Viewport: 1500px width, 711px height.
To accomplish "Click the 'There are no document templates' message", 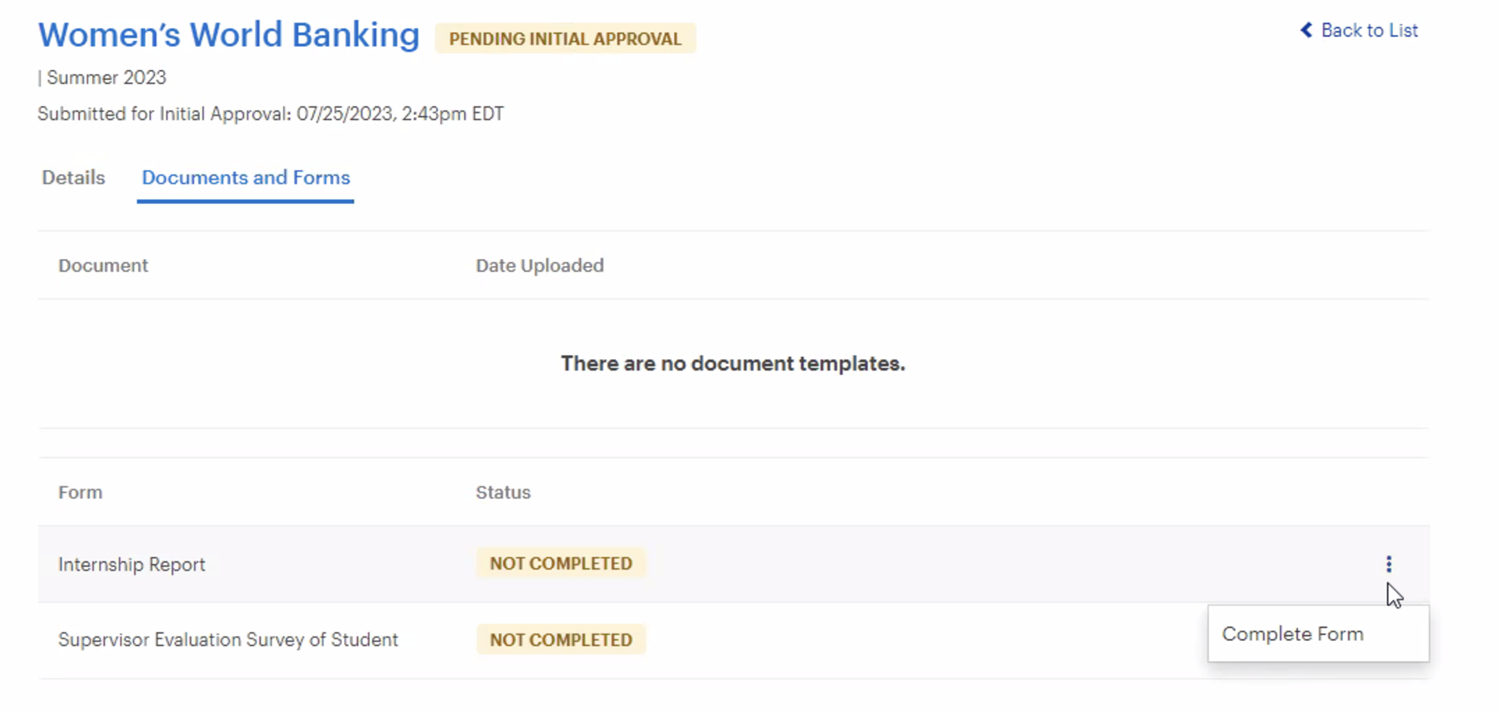I will click(733, 364).
